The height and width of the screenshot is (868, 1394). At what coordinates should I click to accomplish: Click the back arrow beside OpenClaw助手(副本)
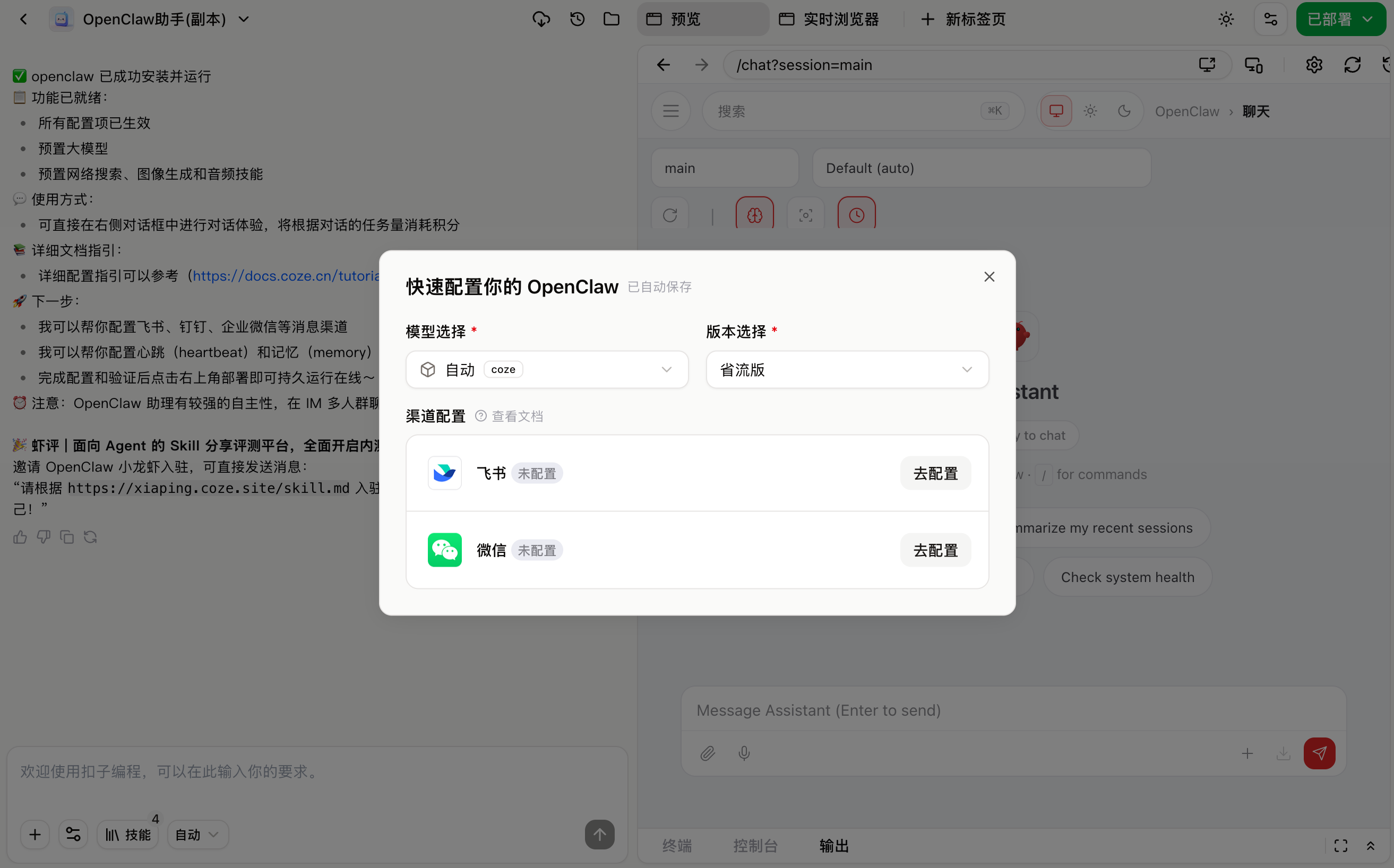[23, 20]
